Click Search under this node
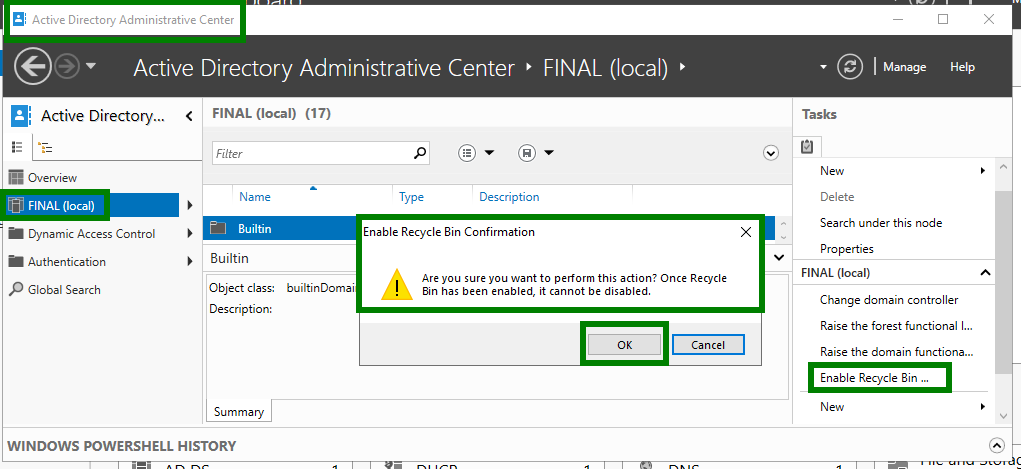Viewport: 1021px width, 469px height. click(x=881, y=223)
